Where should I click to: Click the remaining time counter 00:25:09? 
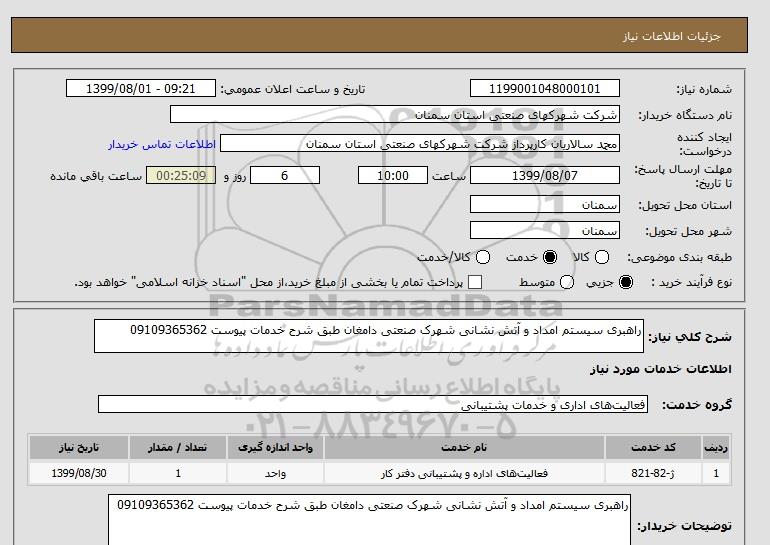[181, 175]
